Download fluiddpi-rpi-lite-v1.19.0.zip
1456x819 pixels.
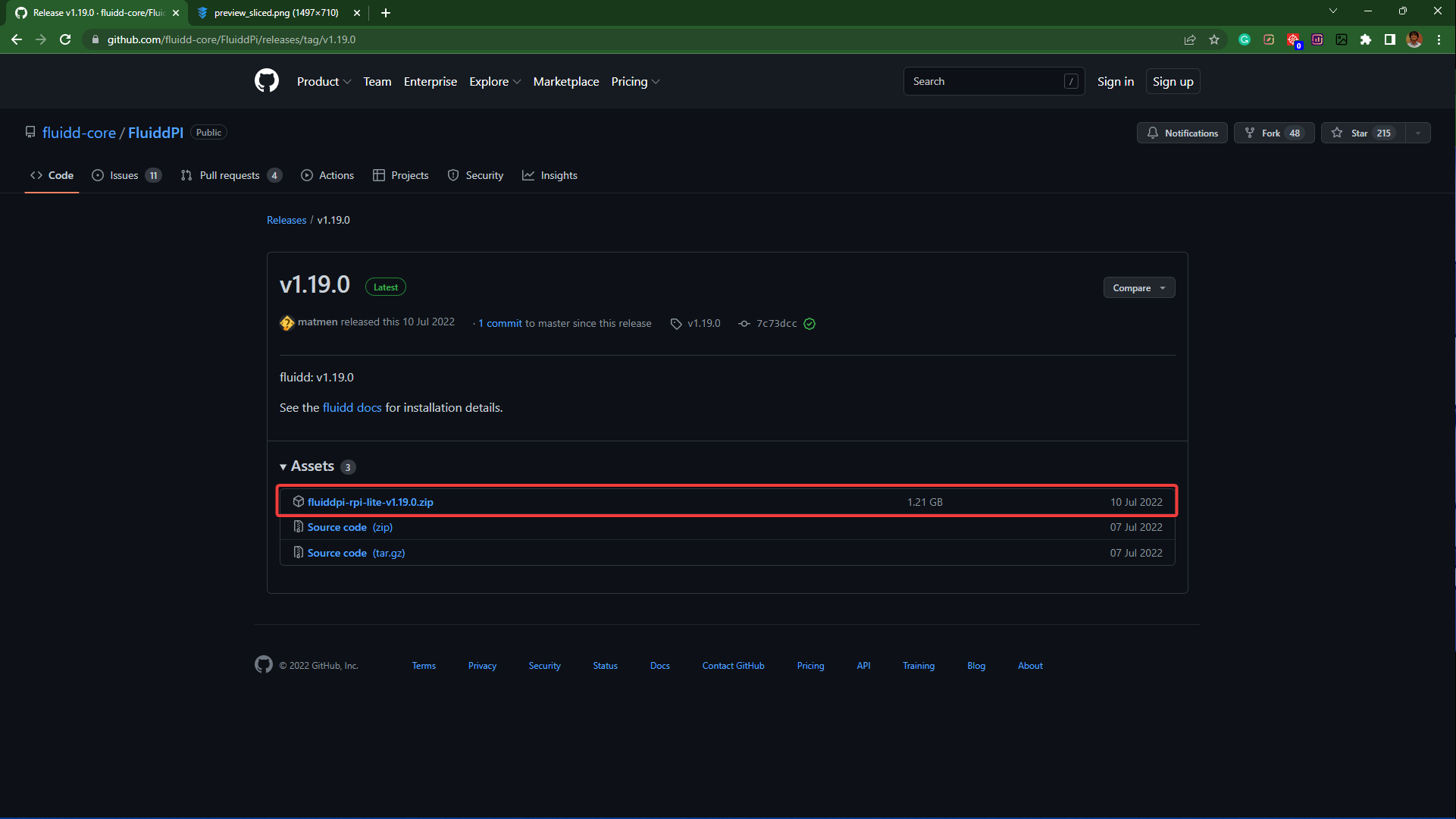(370, 502)
